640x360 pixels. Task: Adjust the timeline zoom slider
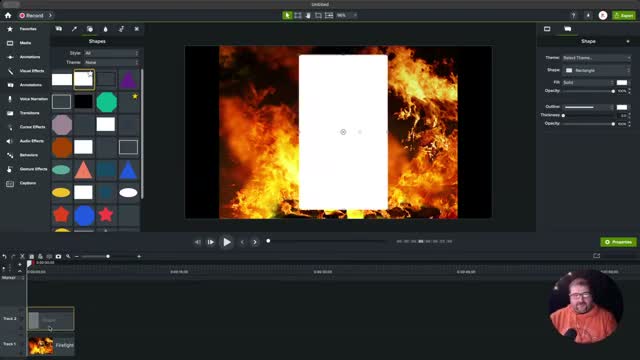108,256
